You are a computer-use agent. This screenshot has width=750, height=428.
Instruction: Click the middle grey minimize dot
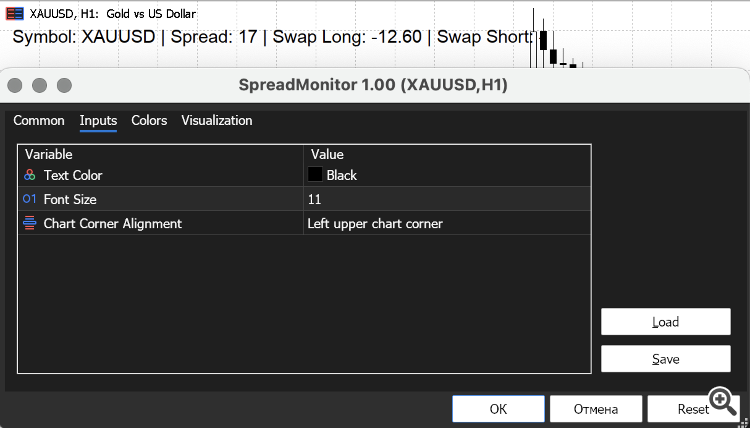(39, 86)
